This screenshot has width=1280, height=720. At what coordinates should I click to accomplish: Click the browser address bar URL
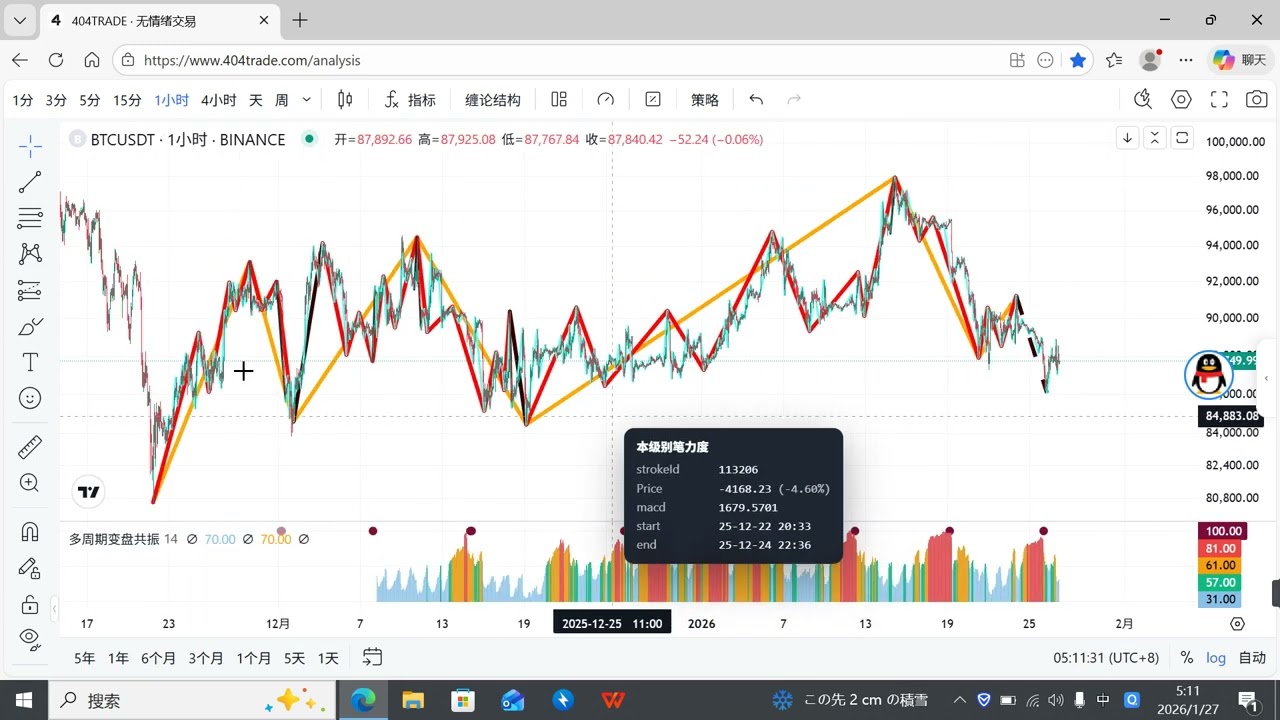pos(252,60)
